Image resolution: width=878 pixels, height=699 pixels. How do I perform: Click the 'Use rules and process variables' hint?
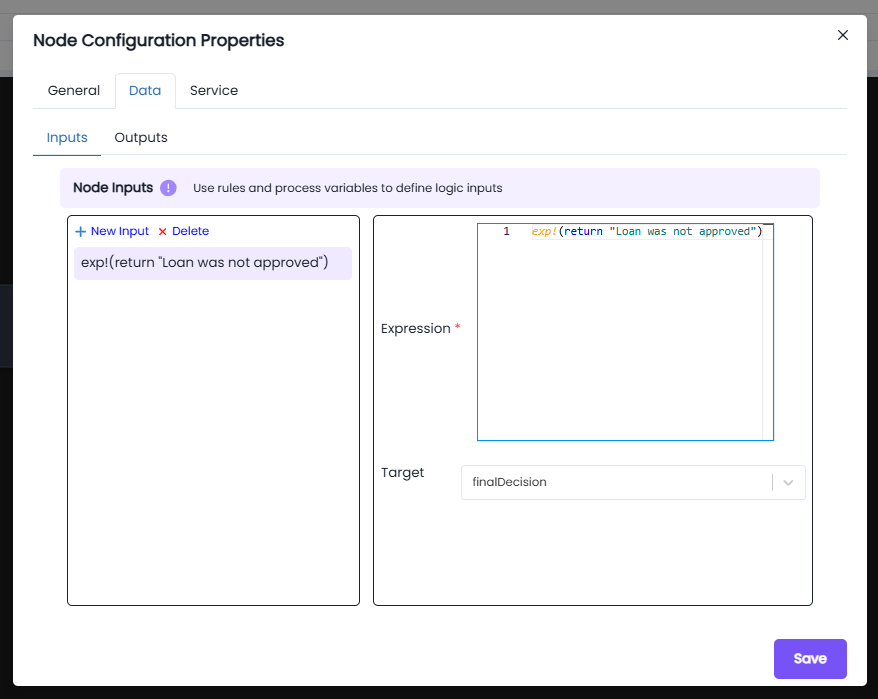click(348, 188)
